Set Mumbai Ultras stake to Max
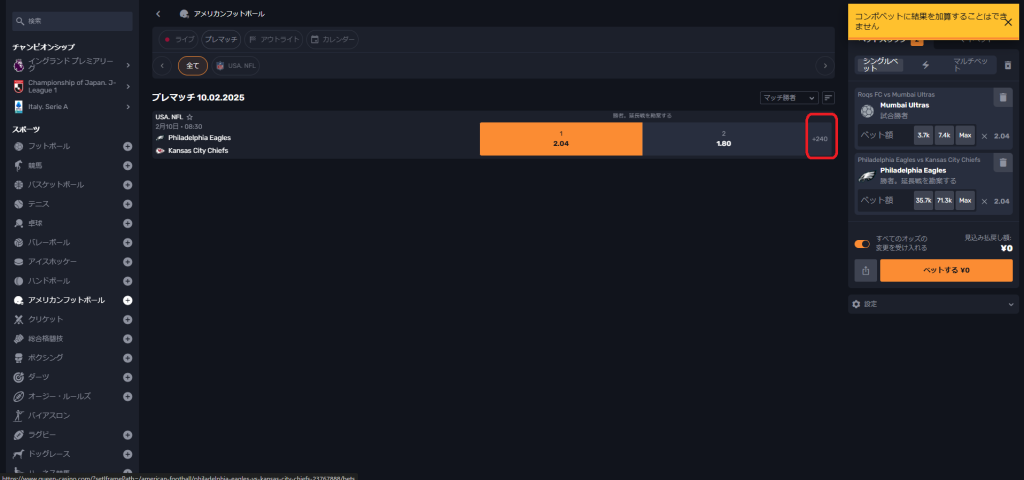The height and width of the screenshot is (480, 1024). coord(965,136)
